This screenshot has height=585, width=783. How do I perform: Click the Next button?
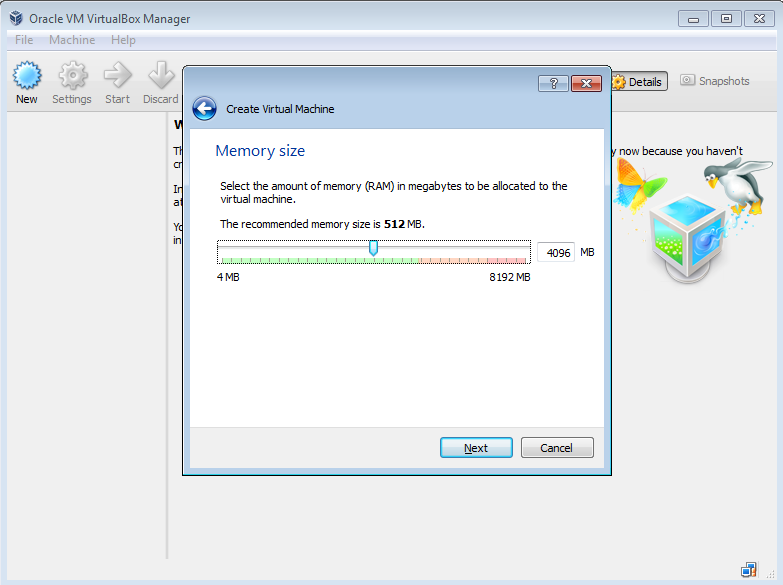tap(476, 448)
